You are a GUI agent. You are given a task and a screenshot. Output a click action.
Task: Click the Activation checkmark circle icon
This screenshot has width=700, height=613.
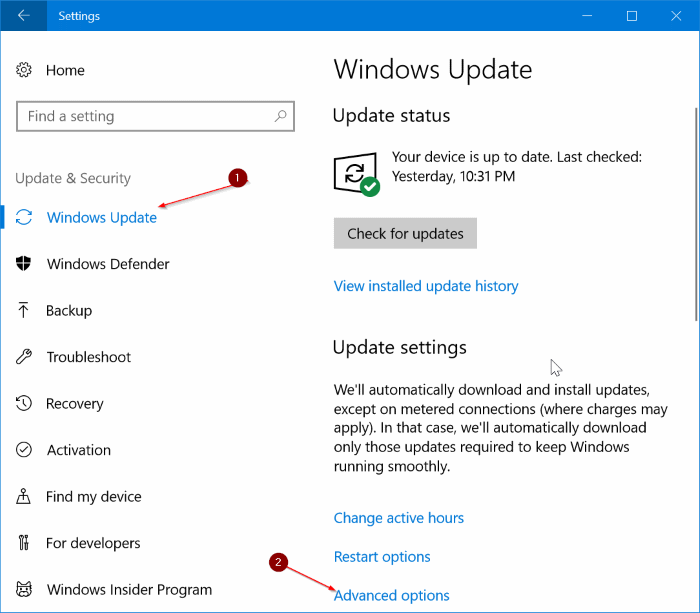24,450
